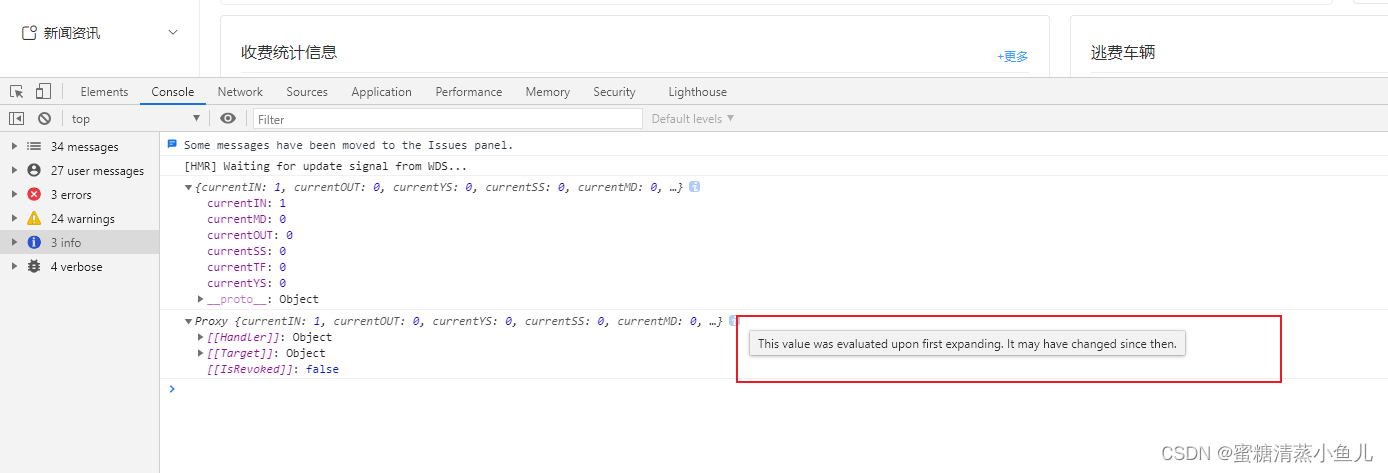Expand the [[Target]] Object entry
Image resolution: width=1388 pixels, height=473 pixels.
click(201, 353)
